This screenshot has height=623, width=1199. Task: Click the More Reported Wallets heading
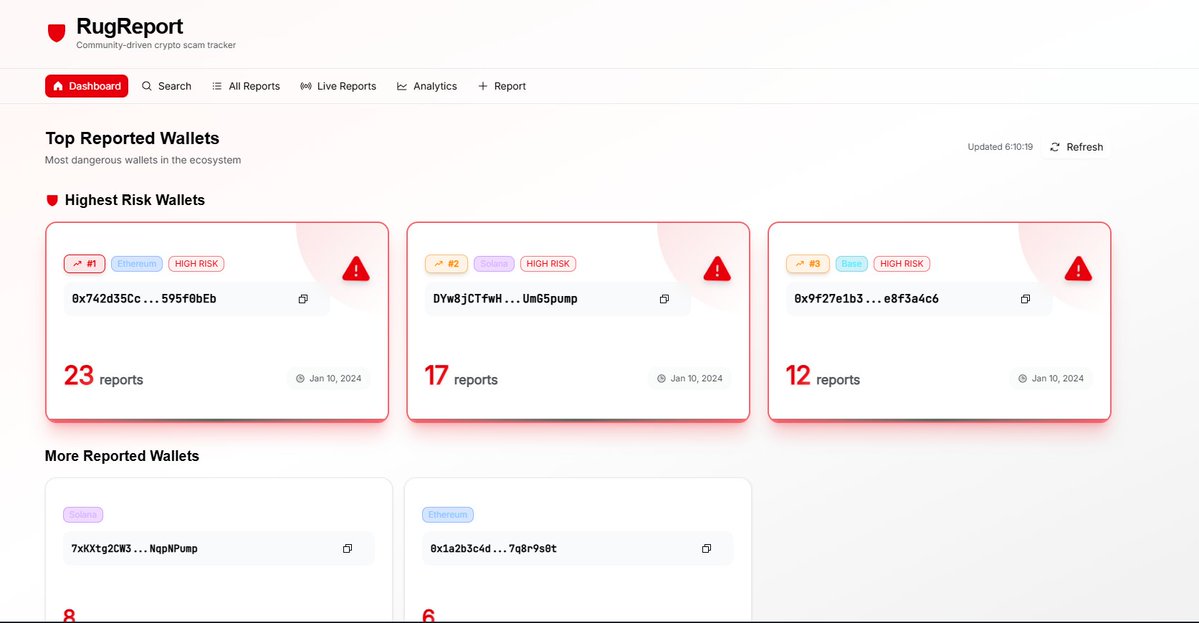point(122,456)
